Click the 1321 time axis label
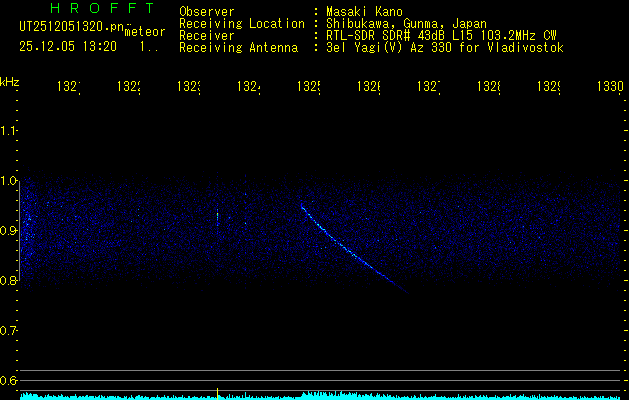 69,86
